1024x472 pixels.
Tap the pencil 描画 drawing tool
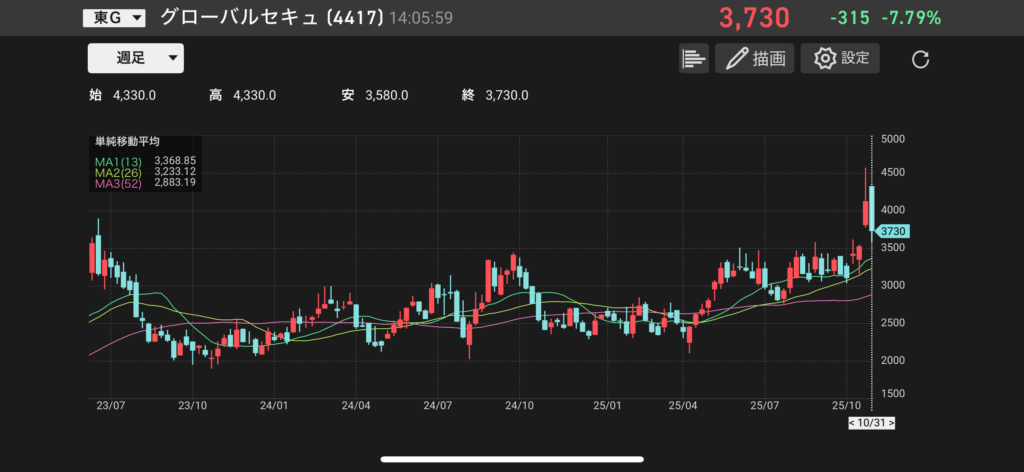click(754, 58)
